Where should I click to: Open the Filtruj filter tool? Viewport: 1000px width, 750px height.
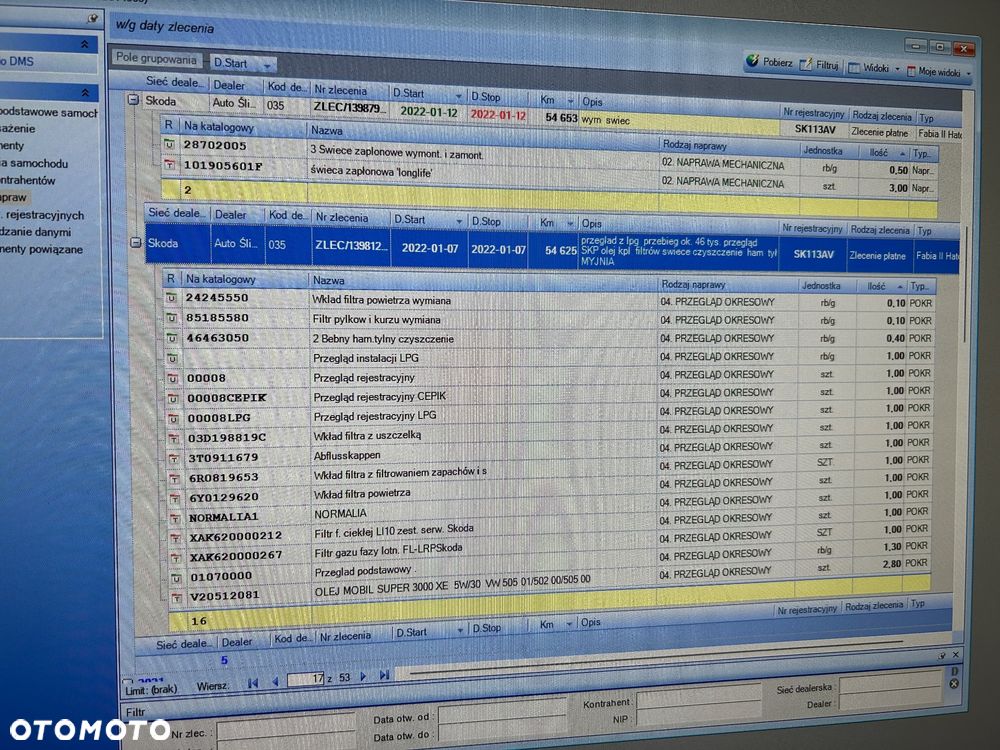819,64
